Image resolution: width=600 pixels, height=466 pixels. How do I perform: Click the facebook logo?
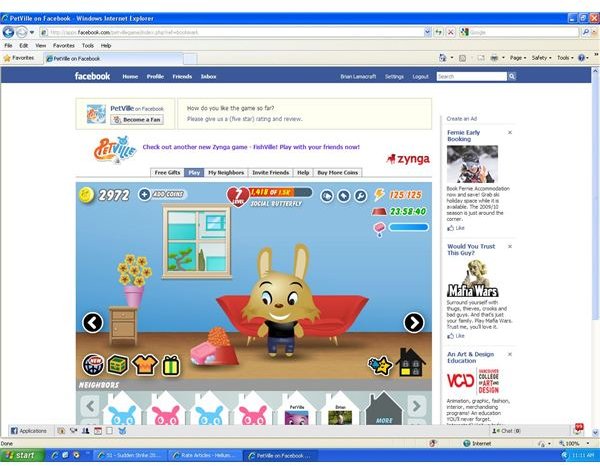pos(92,76)
